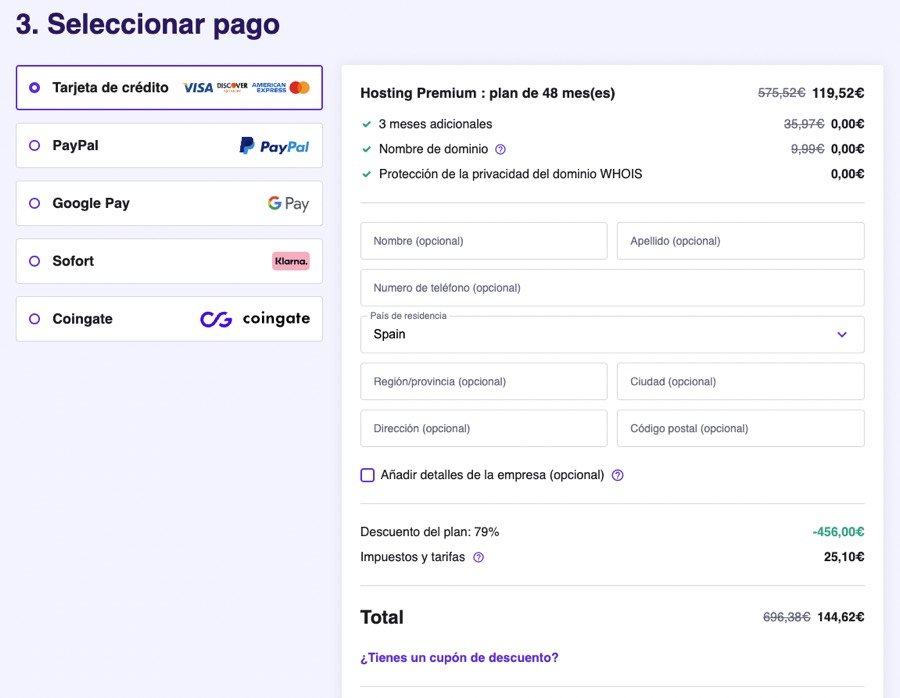Open the Impuestos y tarifas help icon

(477, 557)
